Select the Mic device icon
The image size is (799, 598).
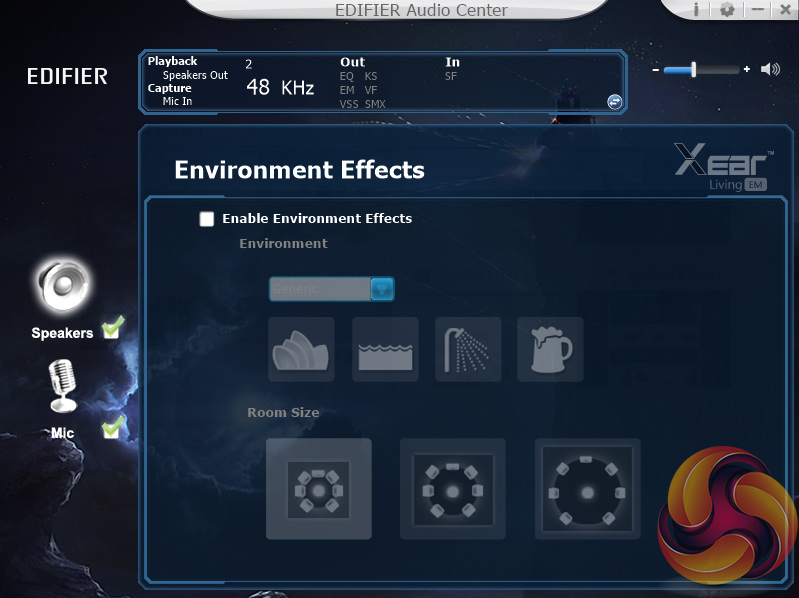click(x=62, y=386)
